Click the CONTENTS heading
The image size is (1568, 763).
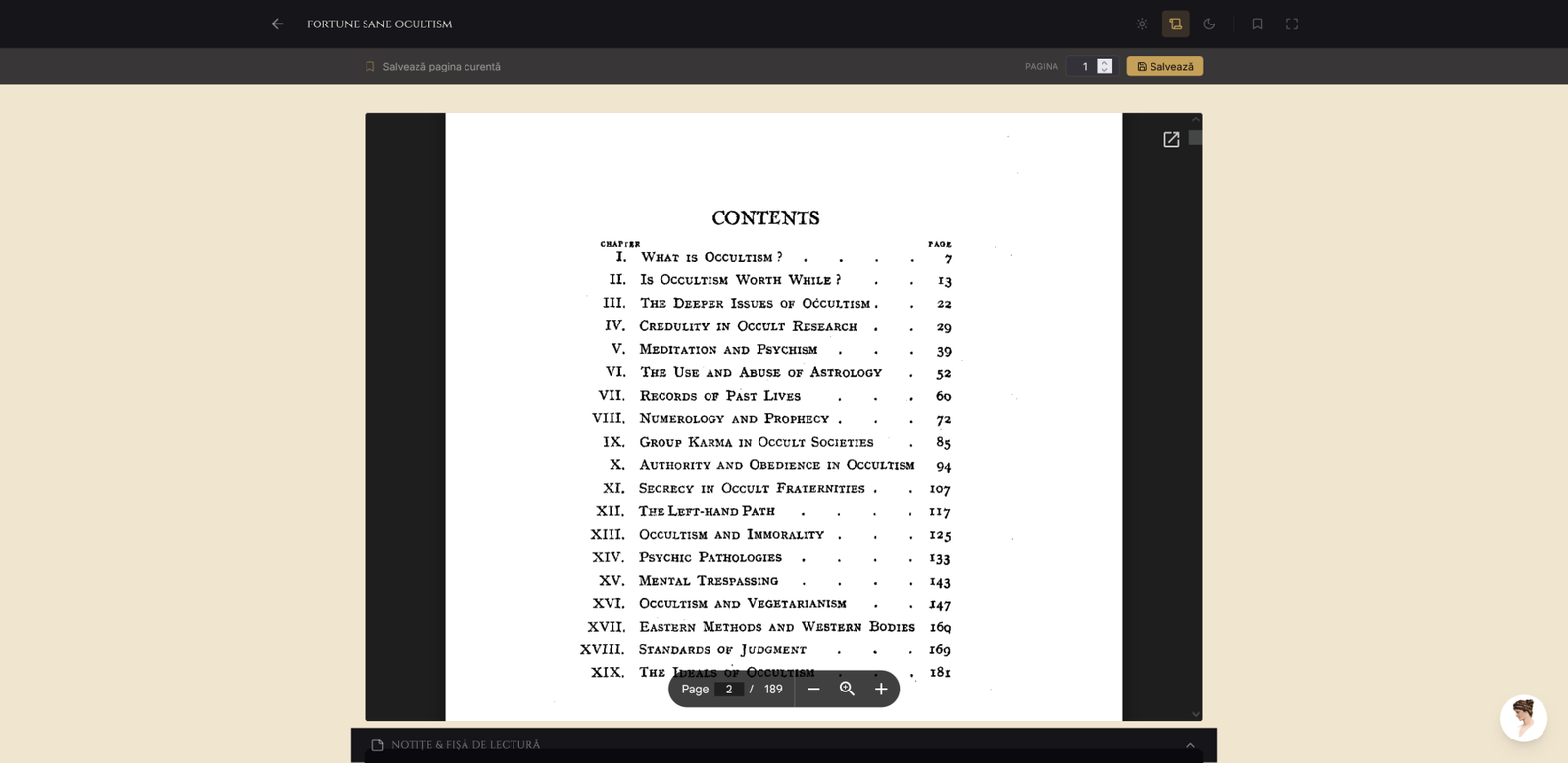click(765, 217)
